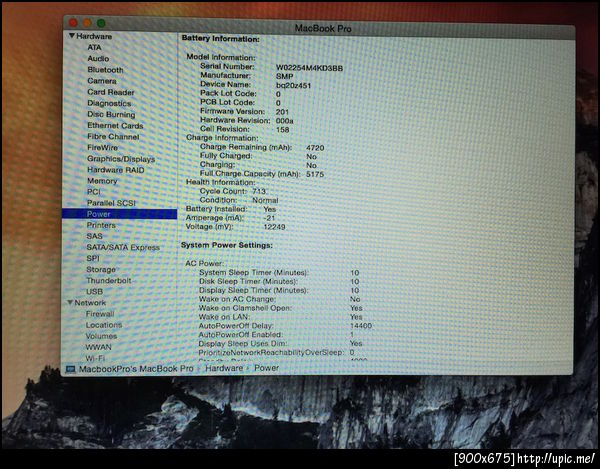Collapse the Hardware section triangle
This screenshot has height=469, width=600.
(72, 36)
